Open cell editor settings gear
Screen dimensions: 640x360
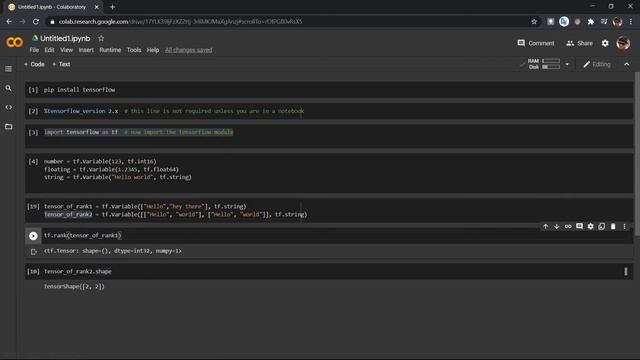[591, 226]
